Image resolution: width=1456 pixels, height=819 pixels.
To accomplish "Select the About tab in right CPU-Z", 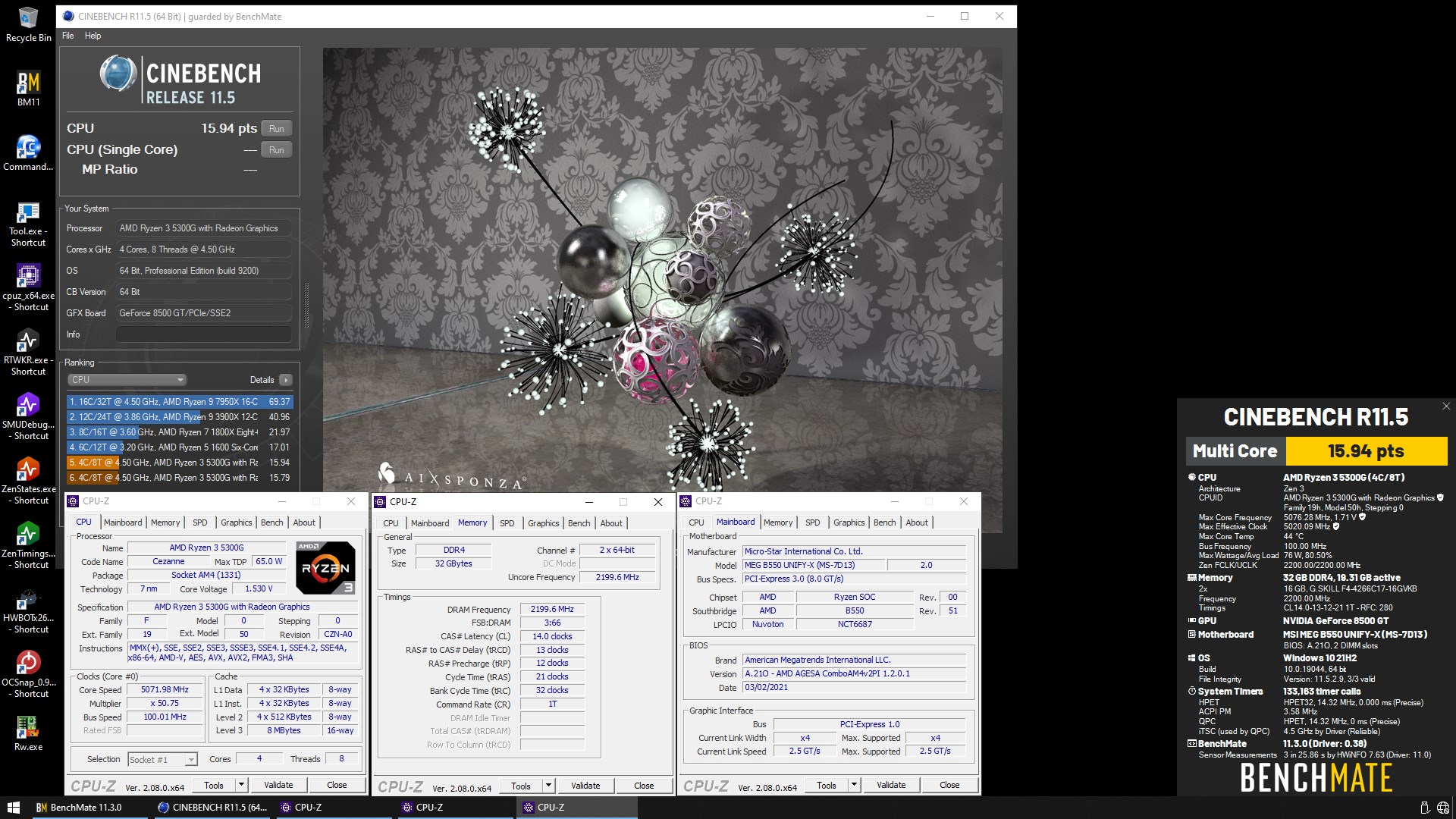I will 917,522.
